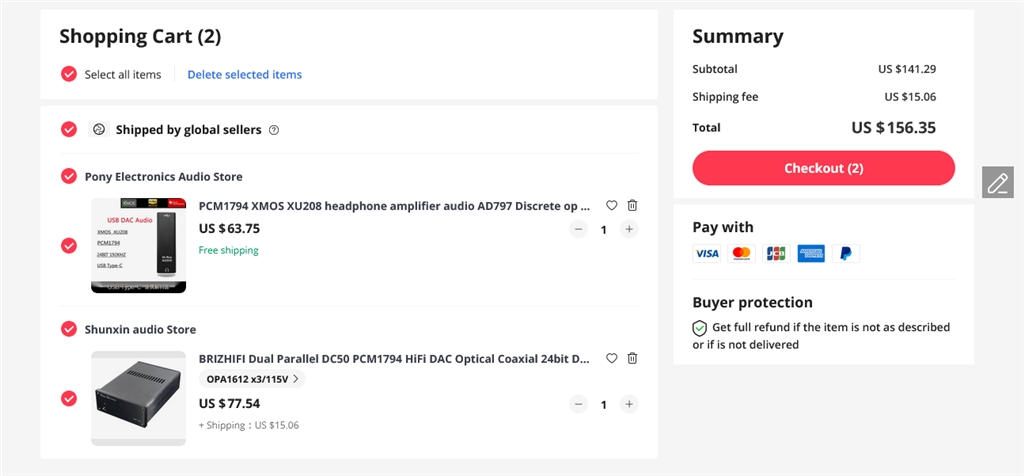Click the buyer protection shield icon
The width and height of the screenshot is (1024, 476).
pos(700,328)
